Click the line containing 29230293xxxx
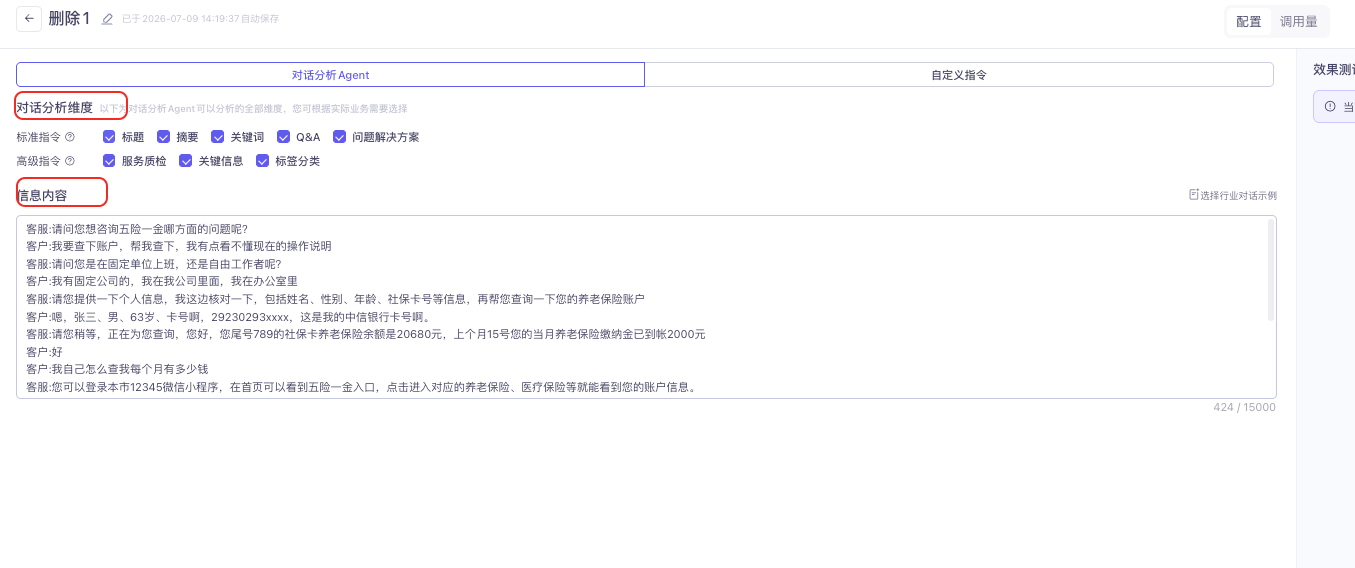The width and height of the screenshot is (1355, 568). pyautogui.click(x=228, y=317)
